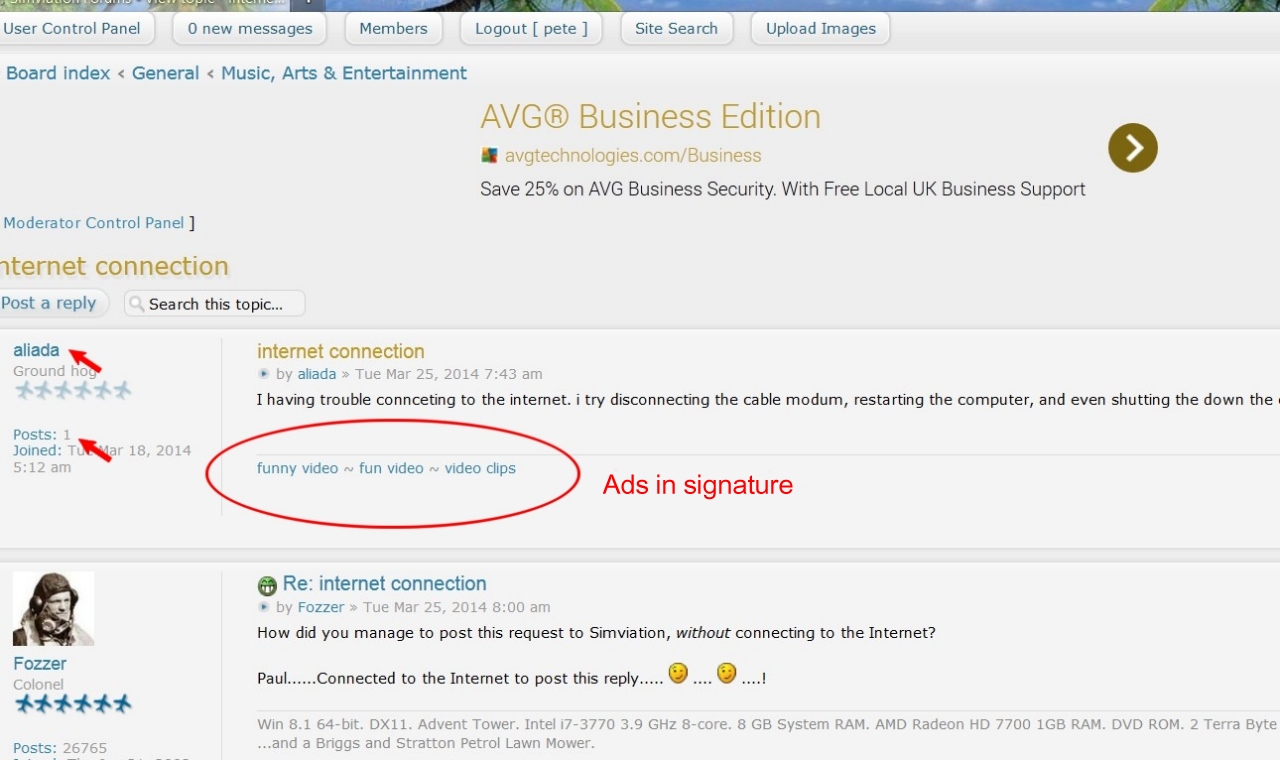Click the magnifier icon in topic search
Viewport: 1280px width, 760px height.
[138, 304]
